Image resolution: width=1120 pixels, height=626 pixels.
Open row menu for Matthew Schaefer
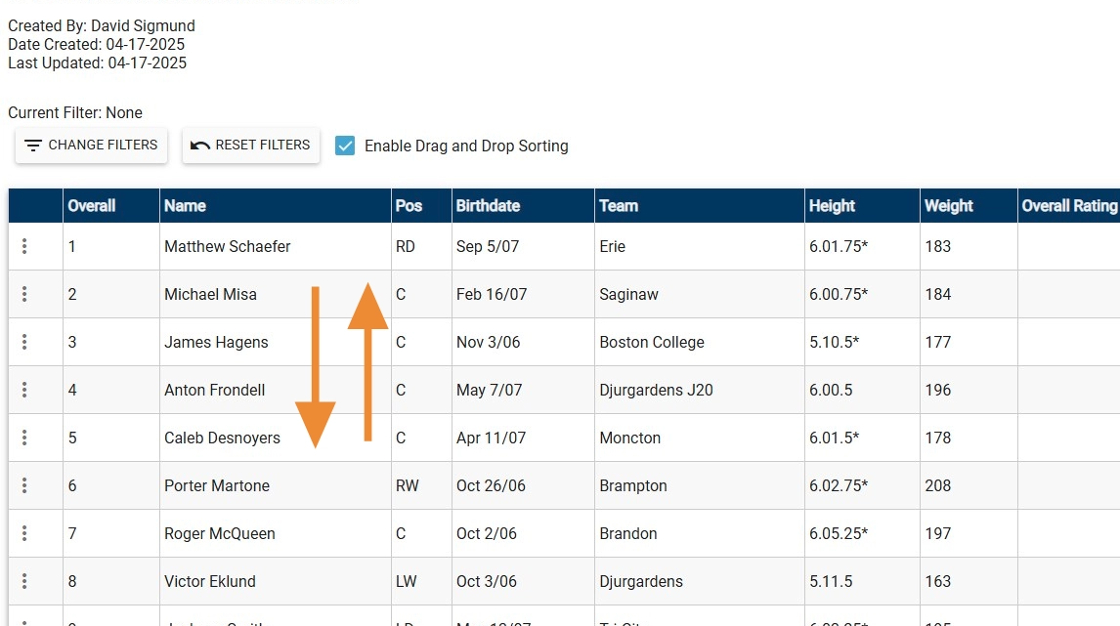click(25, 246)
